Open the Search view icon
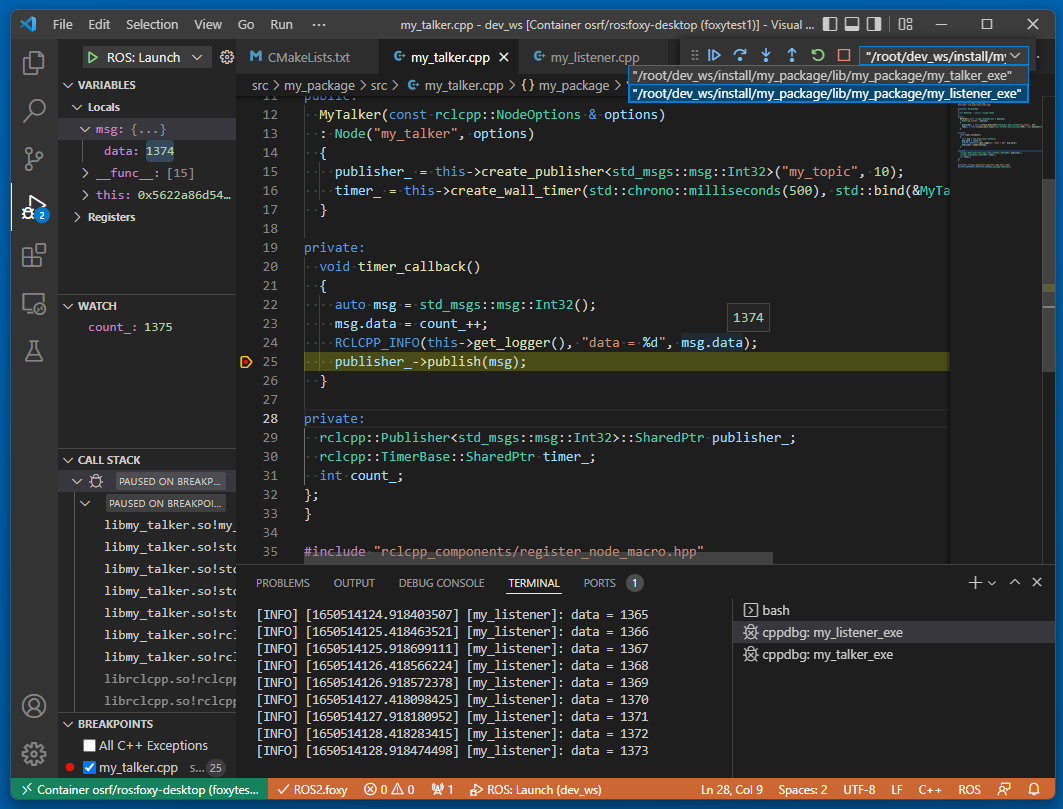1063x809 pixels. [x=33, y=111]
